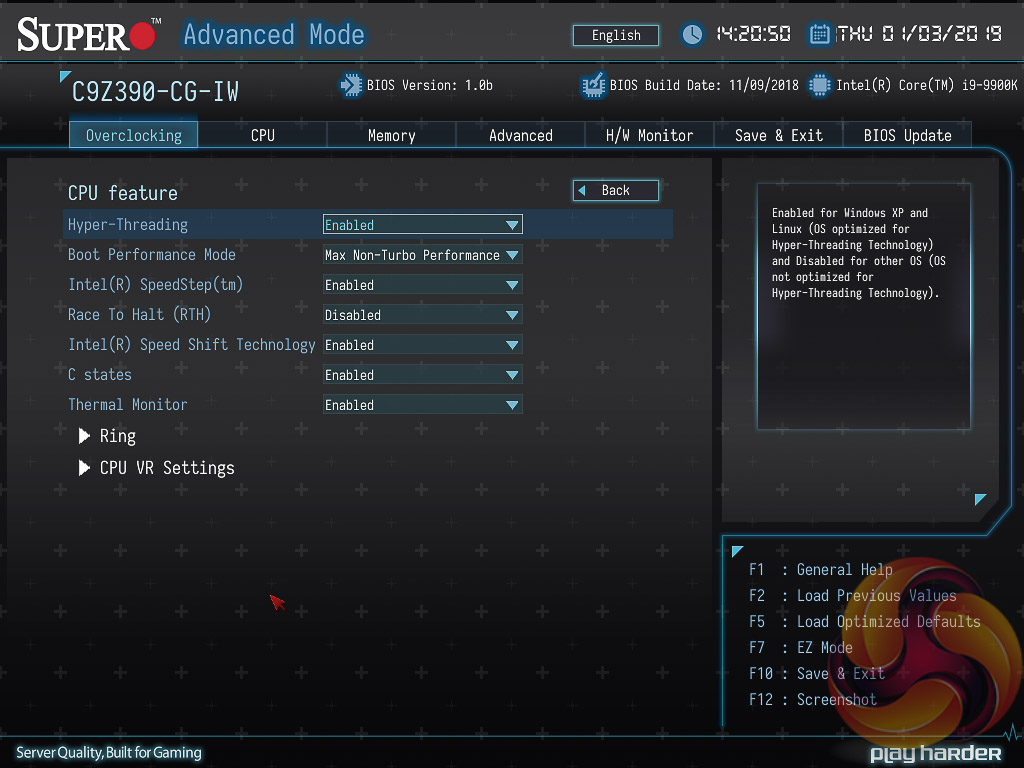Open the C states dropdown

(422, 375)
